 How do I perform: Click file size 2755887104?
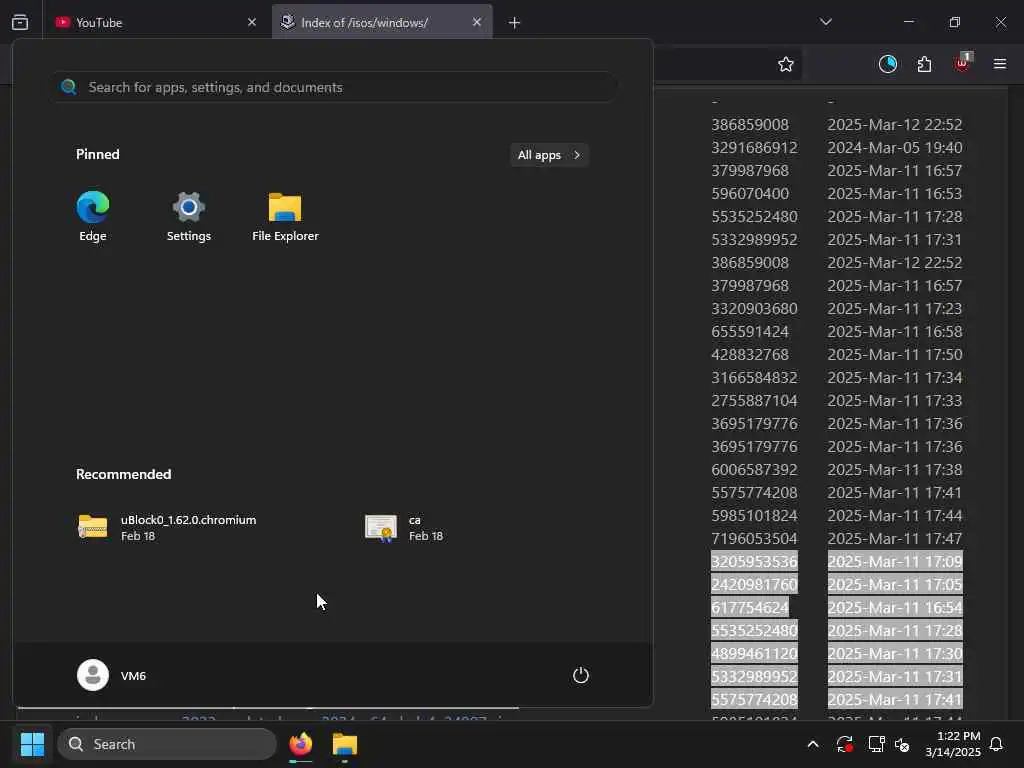point(754,400)
